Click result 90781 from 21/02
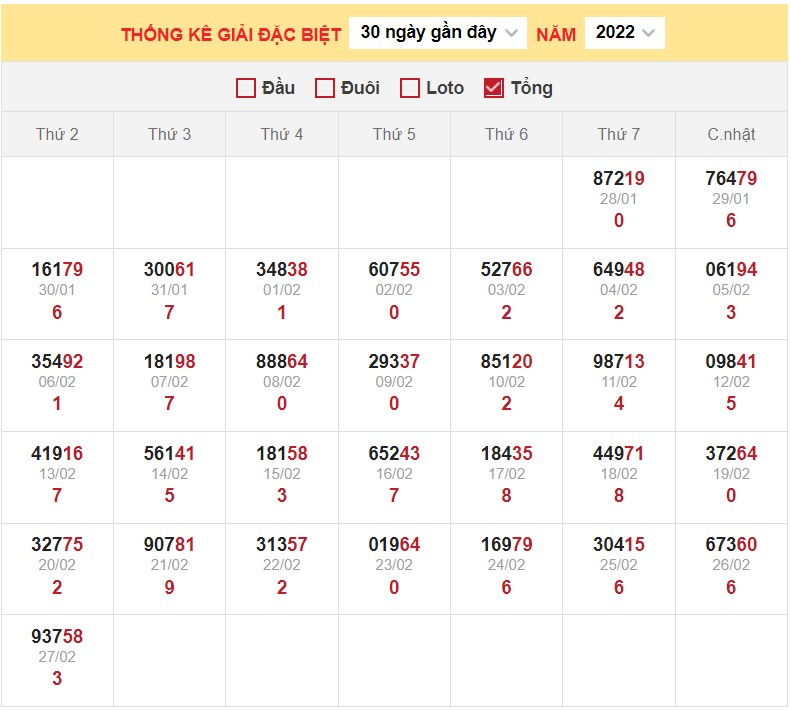This screenshot has height=710, width=791. [169, 545]
